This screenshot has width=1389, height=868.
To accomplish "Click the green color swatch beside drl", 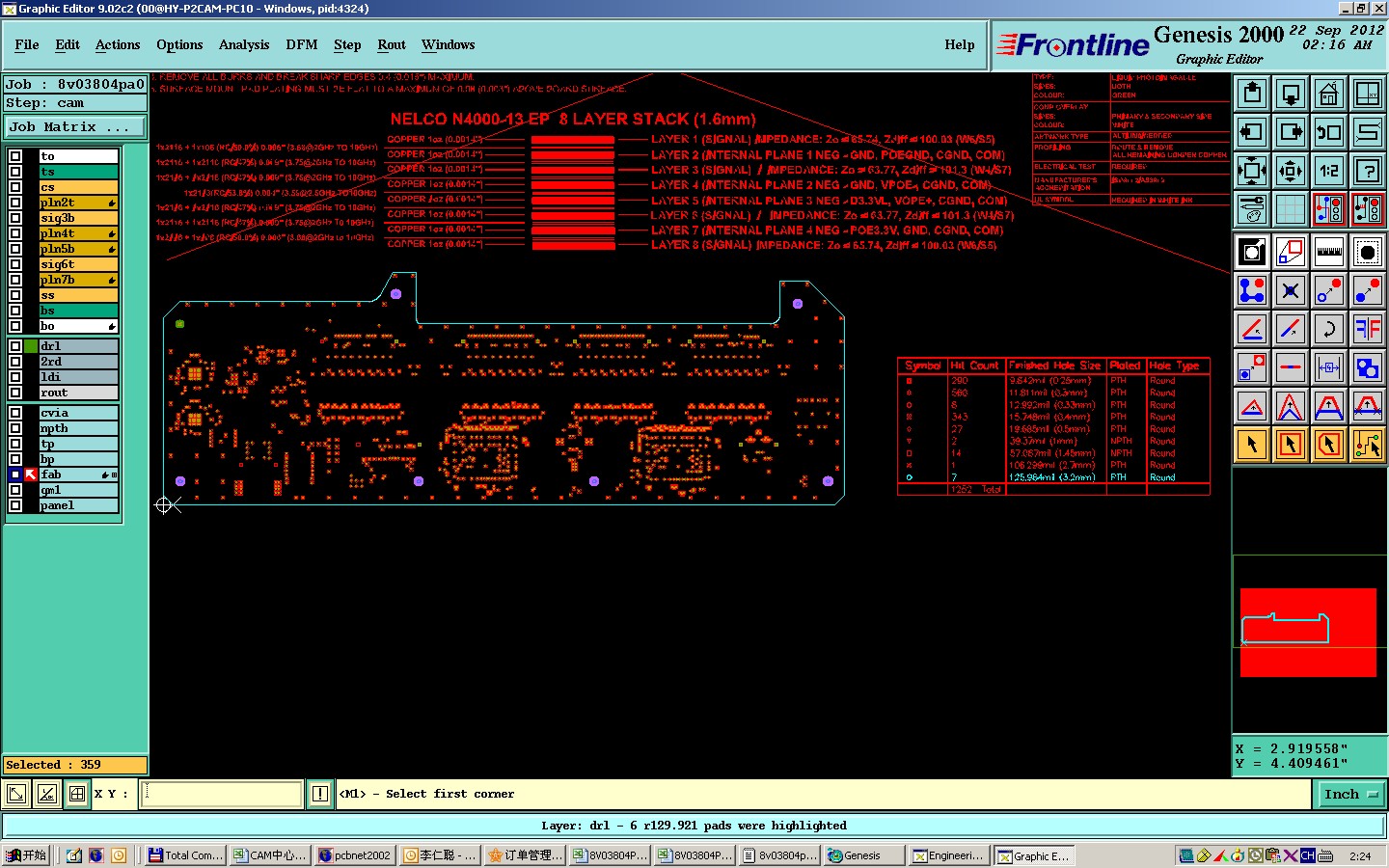I will click(x=31, y=346).
